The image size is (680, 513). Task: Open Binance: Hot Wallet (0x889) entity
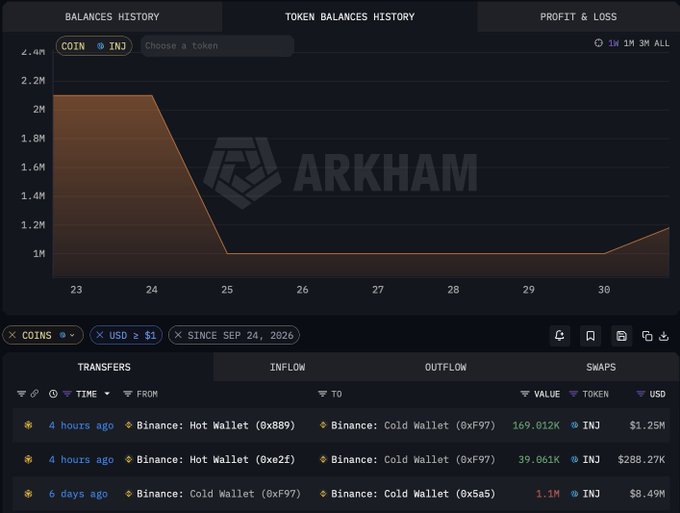point(216,425)
